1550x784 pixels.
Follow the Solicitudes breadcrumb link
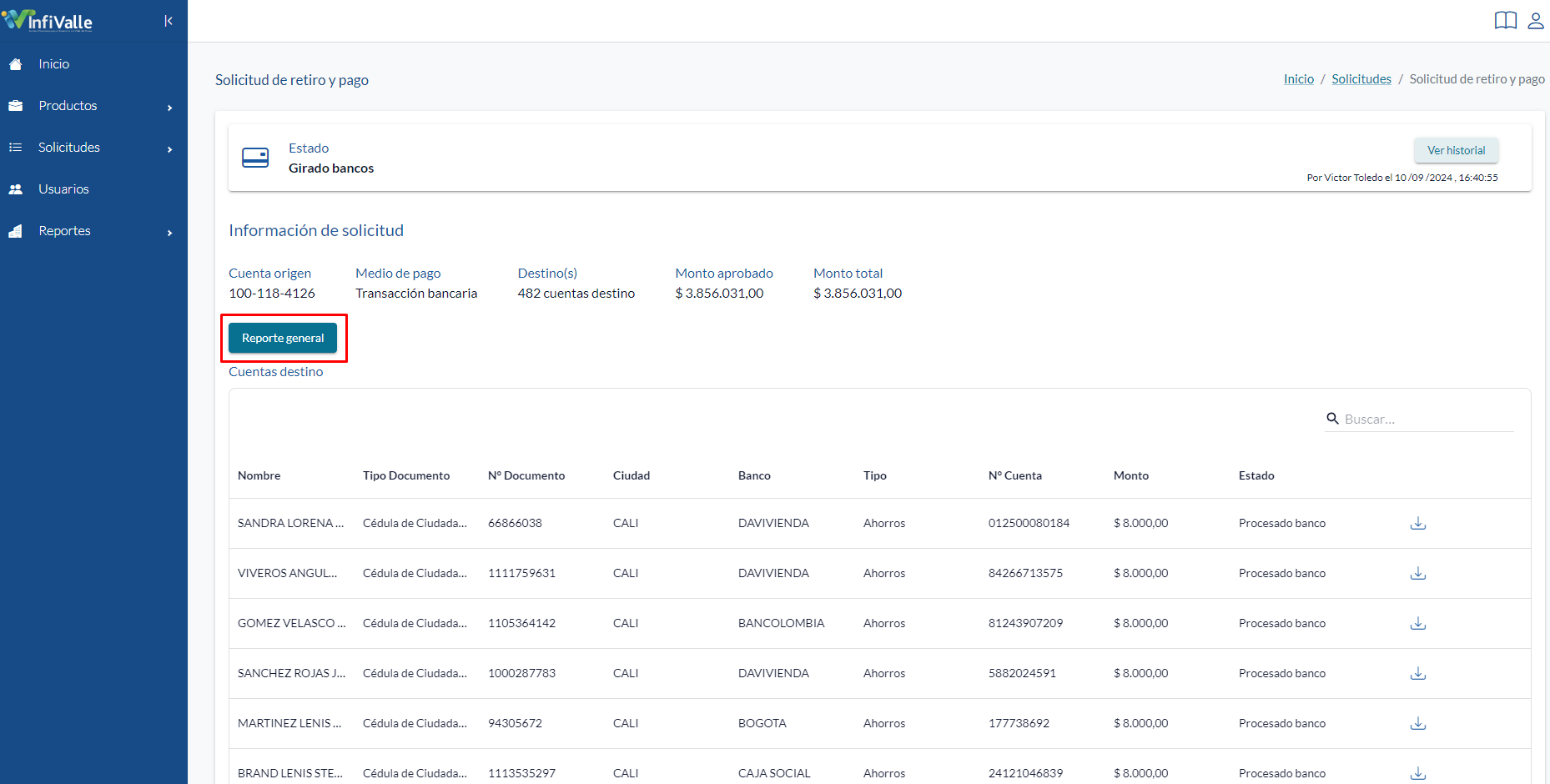pos(1361,79)
